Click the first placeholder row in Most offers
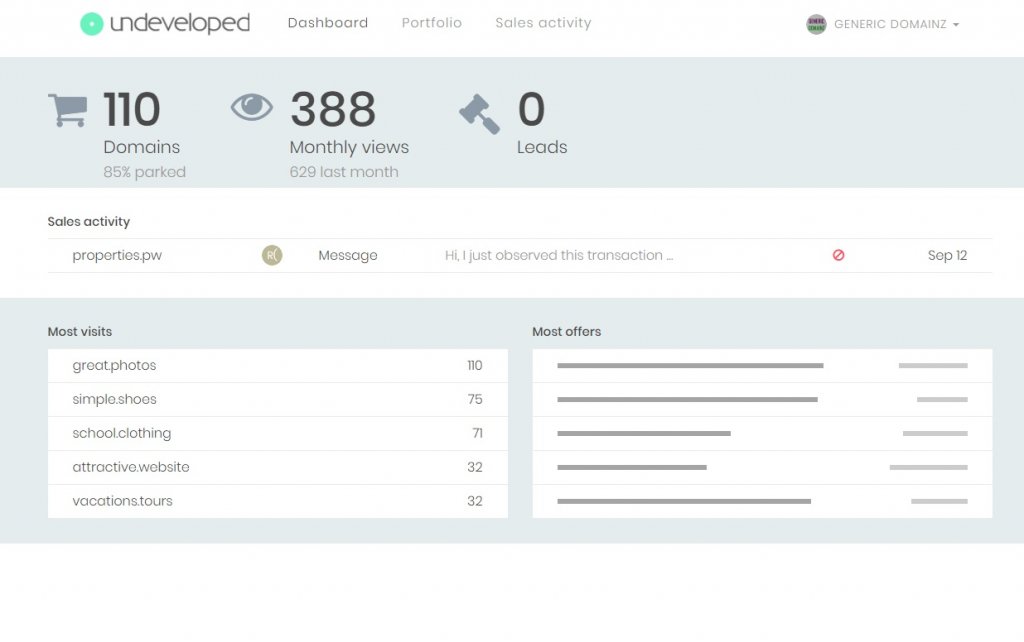The image size is (1024, 642). [x=762, y=365]
